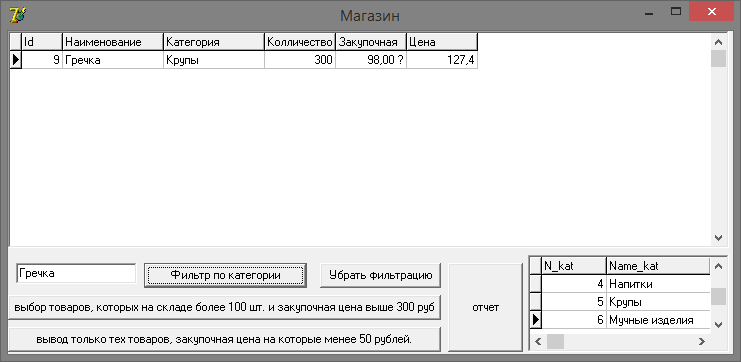This screenshot has height=362, width=741.
Task: Select the purchase price cell '98,00 ?'
Action: 371,60
